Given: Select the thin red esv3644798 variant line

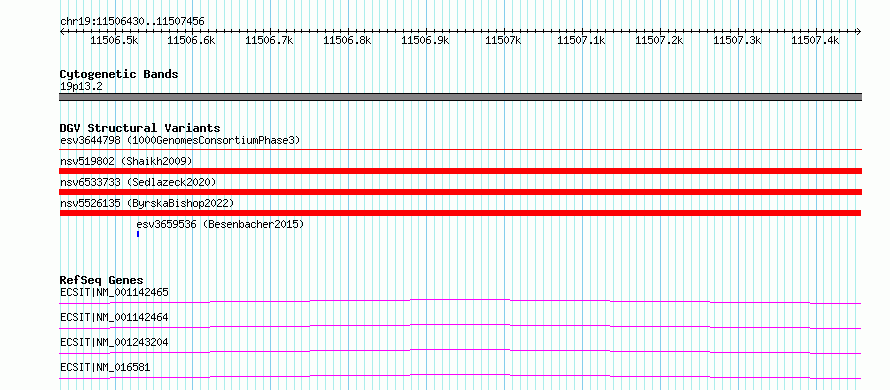Looking at the screenshot, I should 461,149.
